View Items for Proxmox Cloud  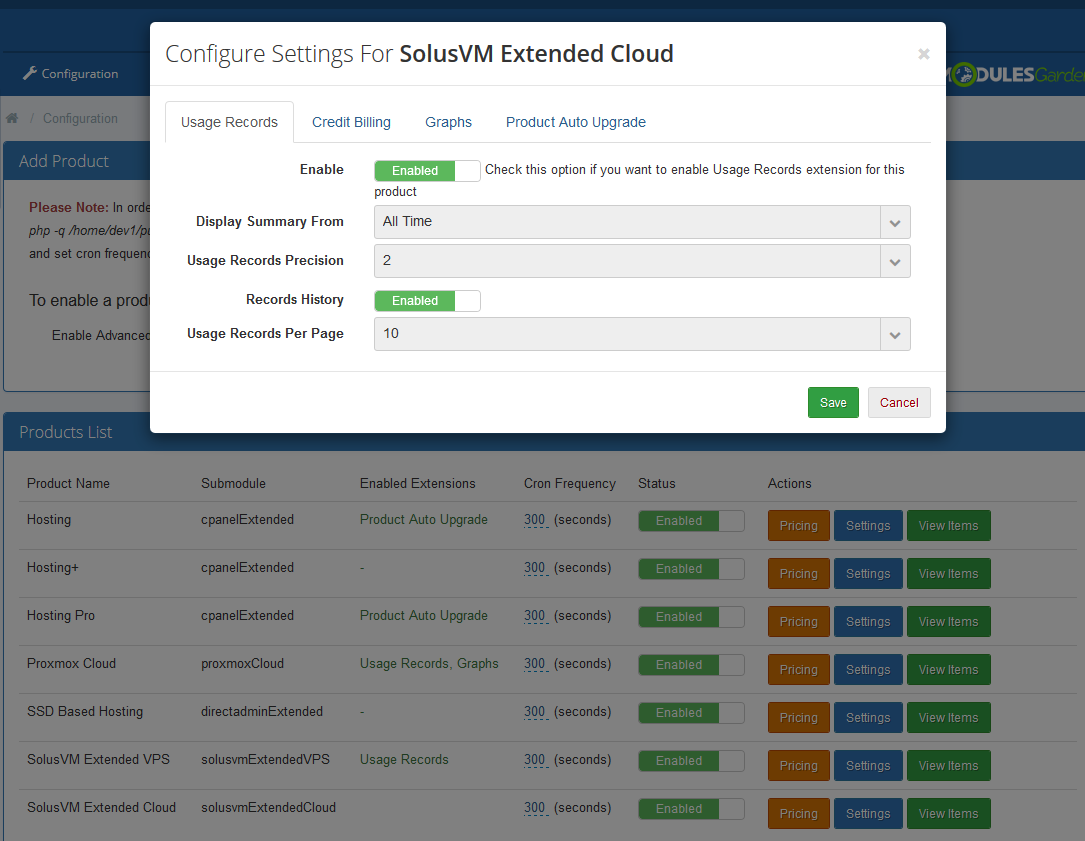click(949, 669)
